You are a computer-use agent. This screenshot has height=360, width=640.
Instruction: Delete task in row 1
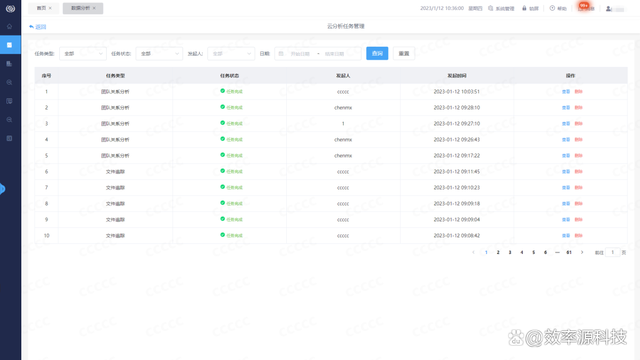pyautogui.click(x=578, y=92)
